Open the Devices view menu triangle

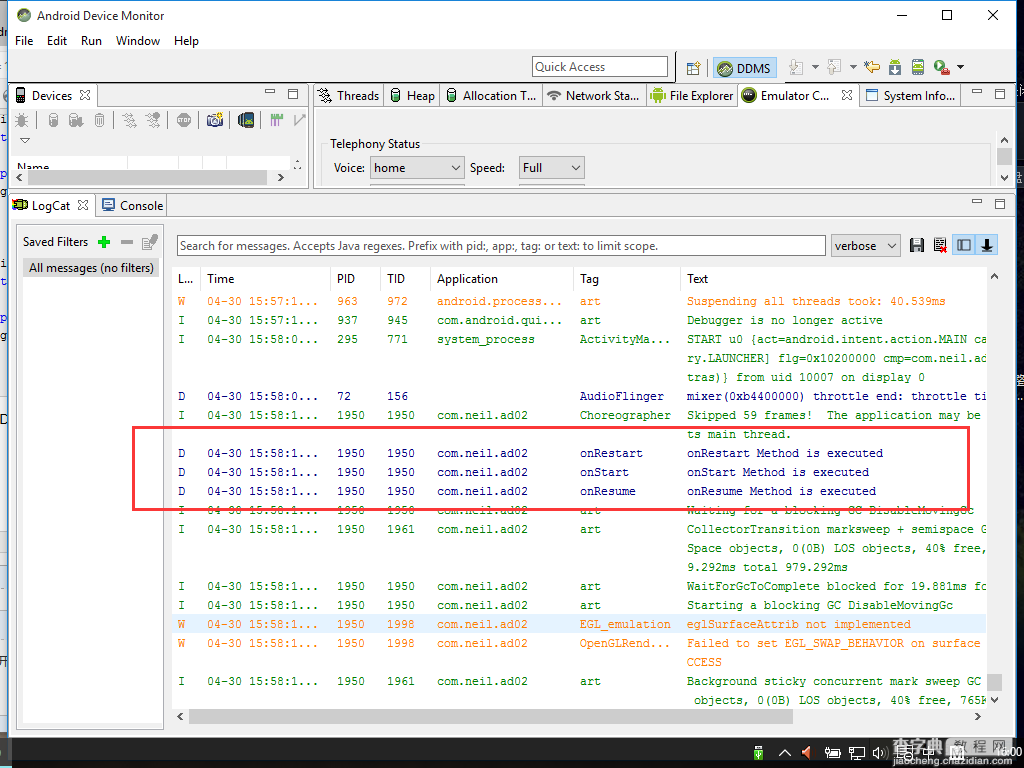pos(25,140)
